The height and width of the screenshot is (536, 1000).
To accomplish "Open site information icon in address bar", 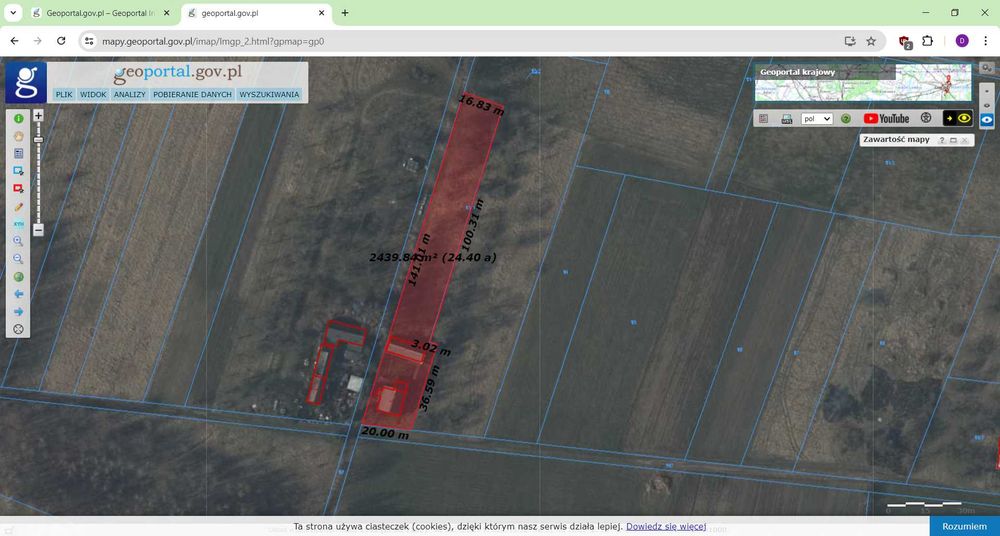I will click(89, 41).
